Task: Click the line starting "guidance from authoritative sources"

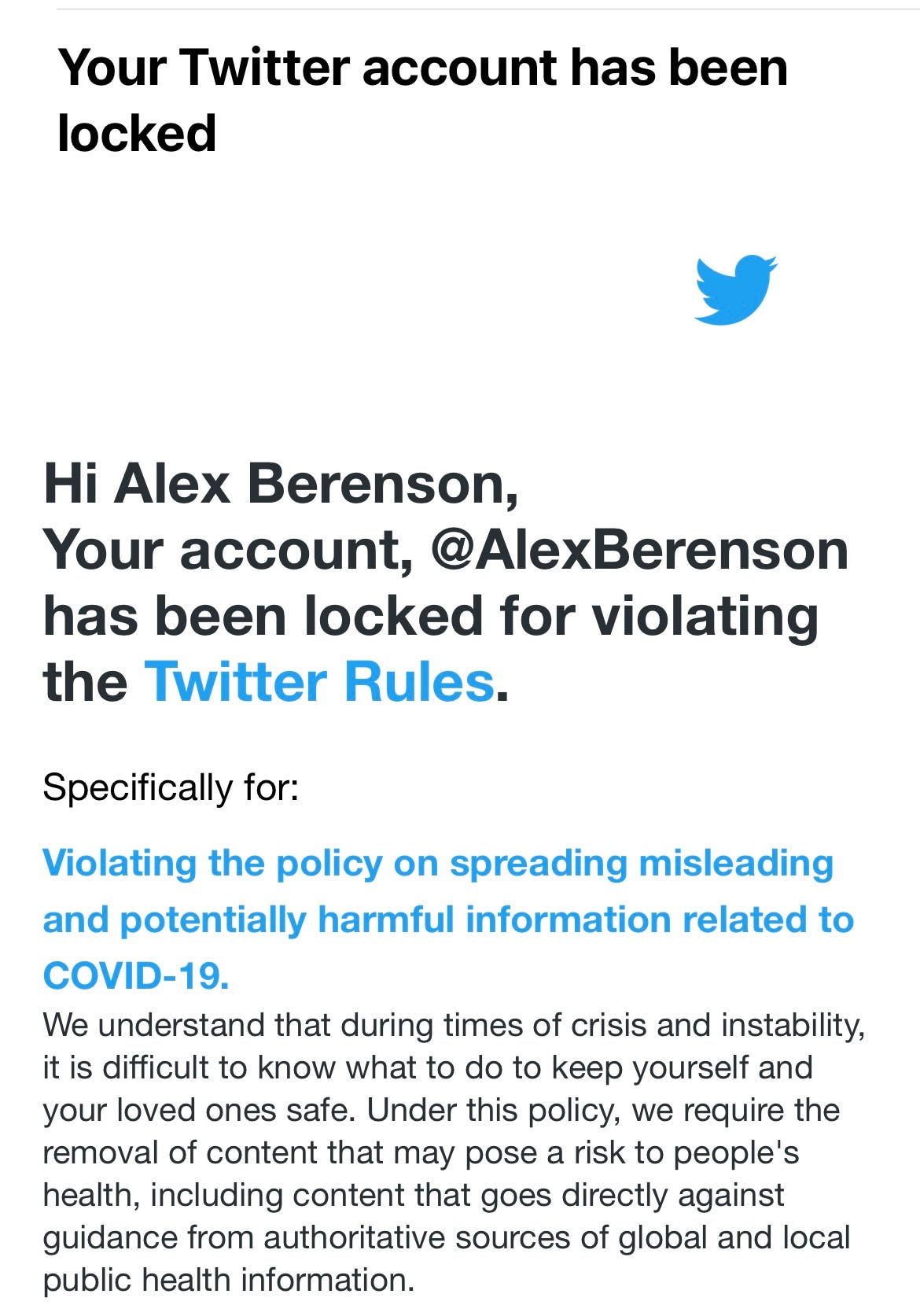Action: tap(446, 1238)
